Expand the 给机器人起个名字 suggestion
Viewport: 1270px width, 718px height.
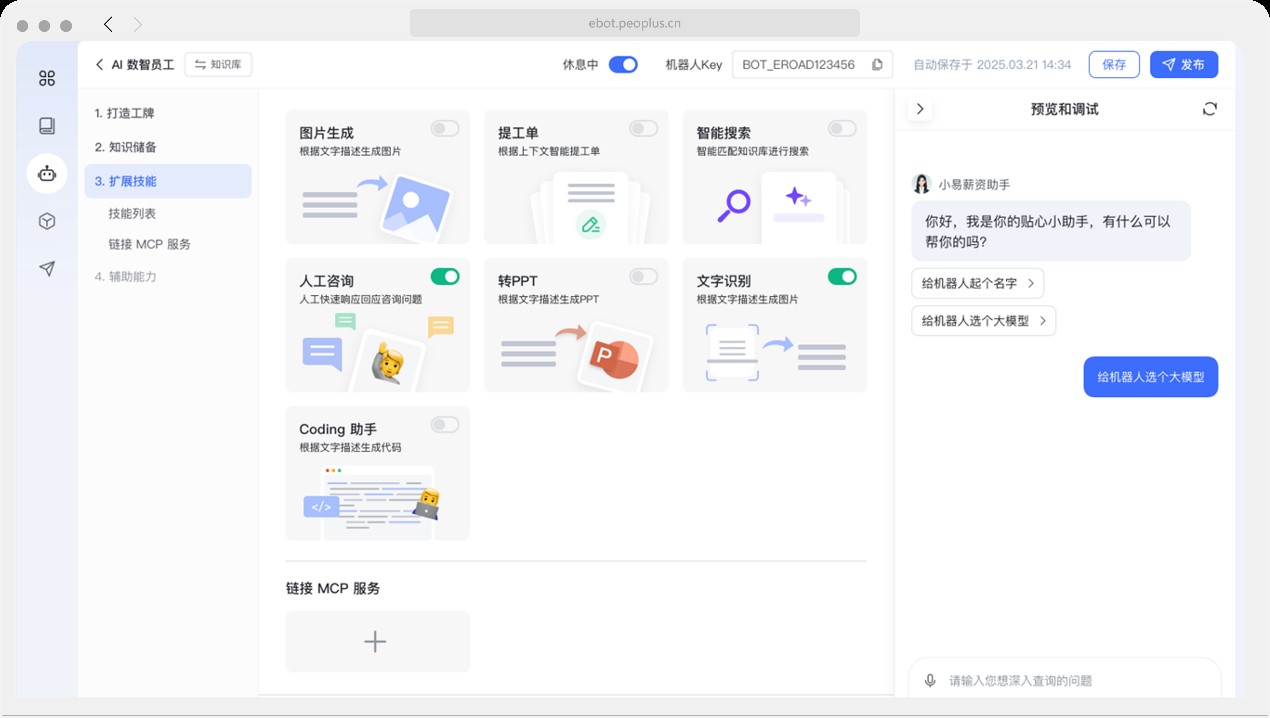(x=977, y=283)
